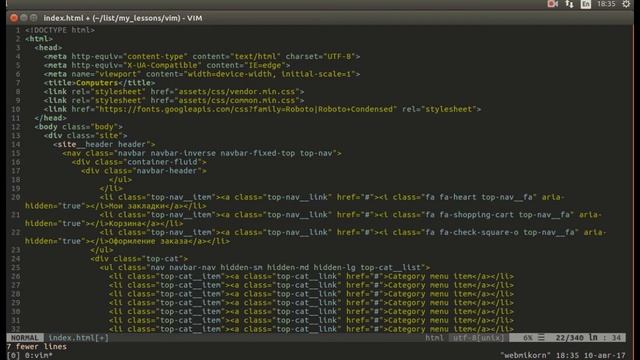Open the En keyboard layout indicator
This screenshot has width=640, height=360.
(x=586, y=4)
